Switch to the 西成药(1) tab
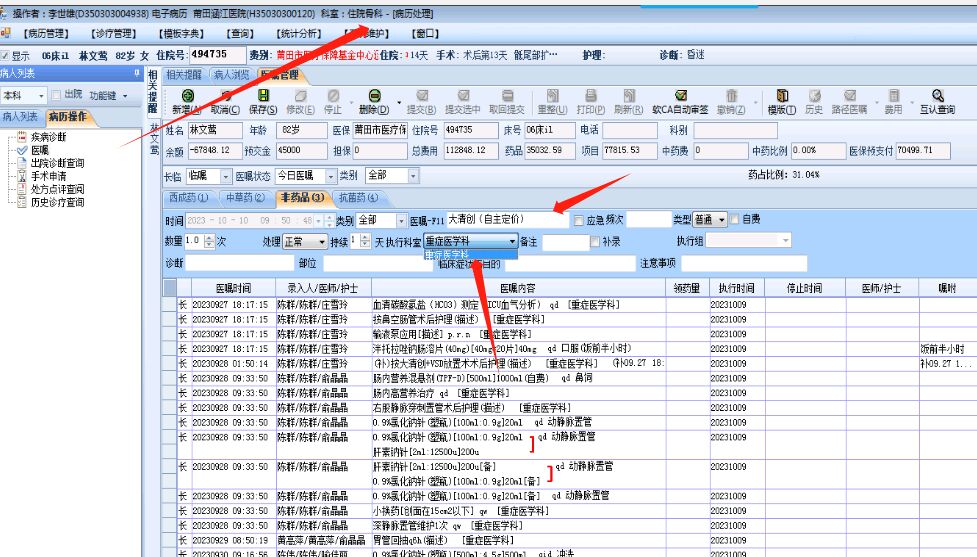This screenshot has width=977, height=557. 189,198
